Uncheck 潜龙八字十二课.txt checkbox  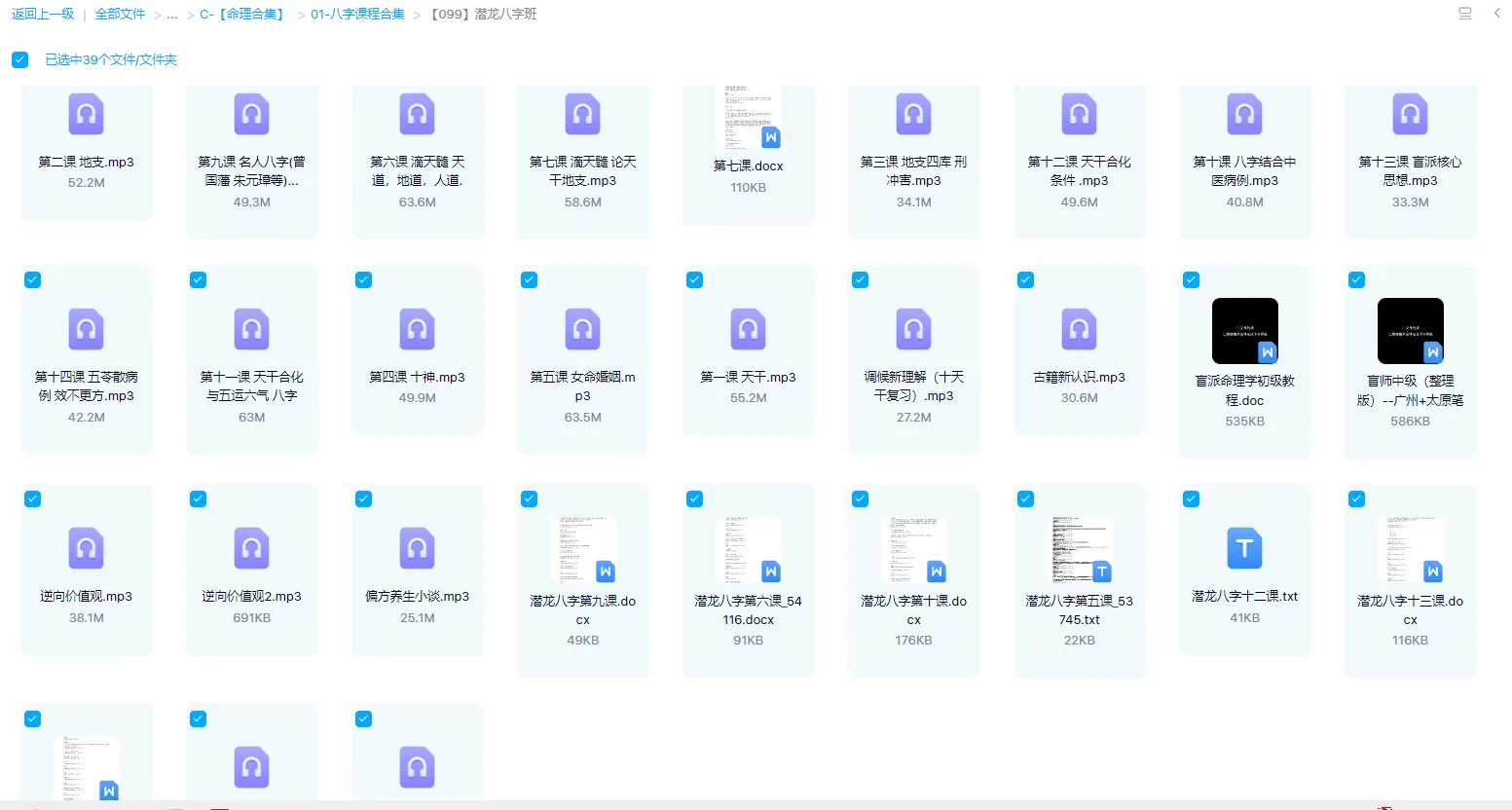pyautogui.click(x=1191, y=498)
